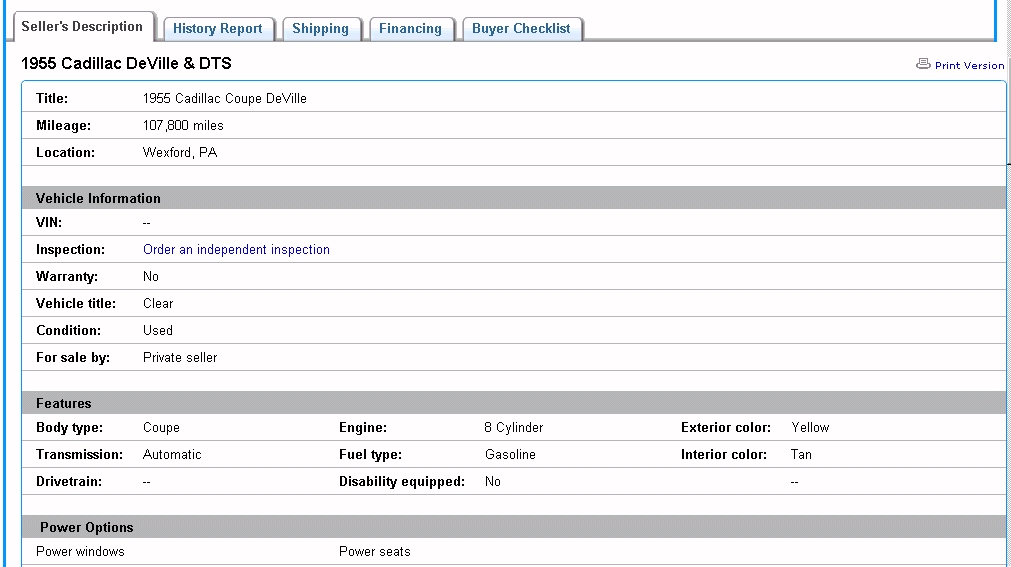This screenshot has width=1011, height=567.
Task: Click the Power Options section header
Action: (514, 527)
